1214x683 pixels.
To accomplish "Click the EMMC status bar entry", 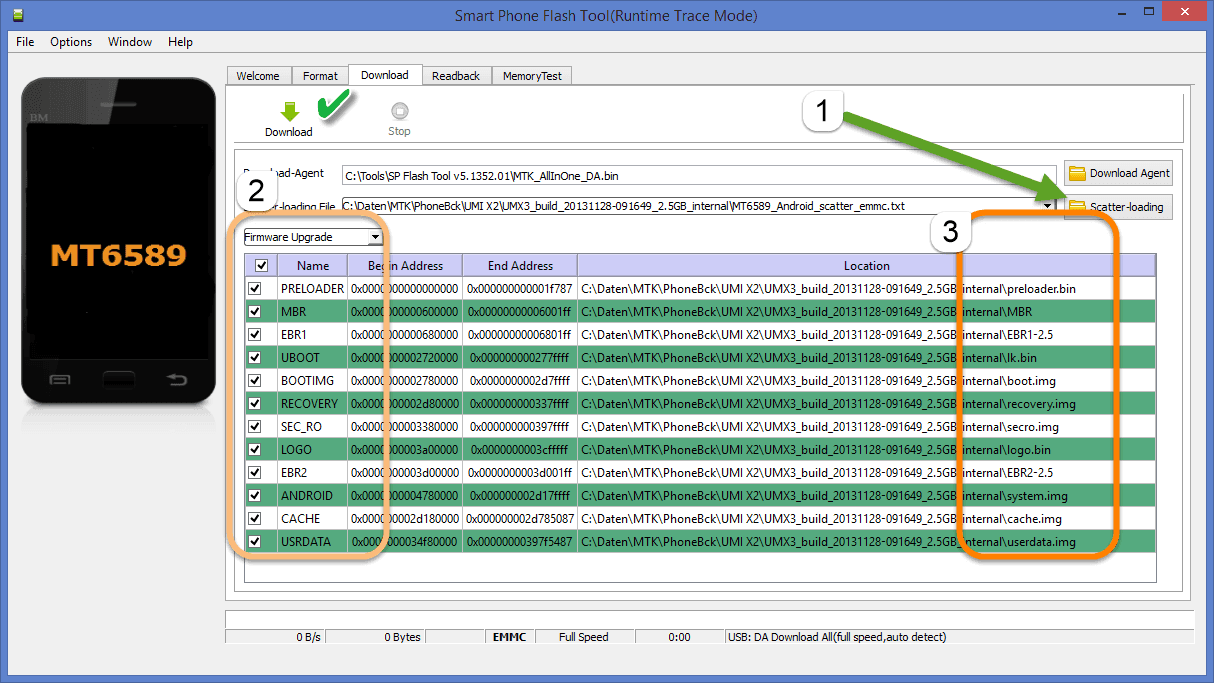I will click(509, 637).
